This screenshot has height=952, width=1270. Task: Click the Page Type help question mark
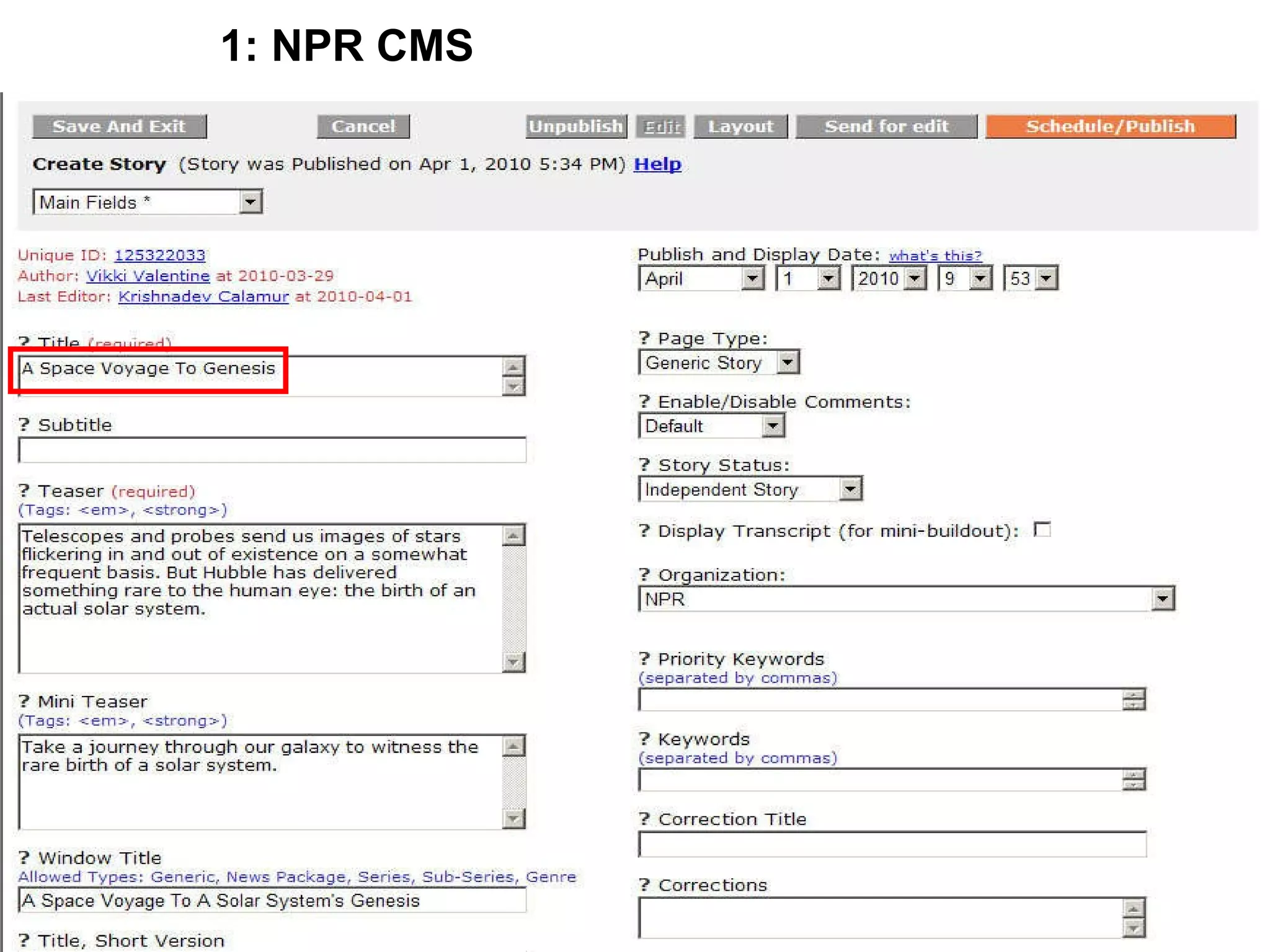[644, 338]
